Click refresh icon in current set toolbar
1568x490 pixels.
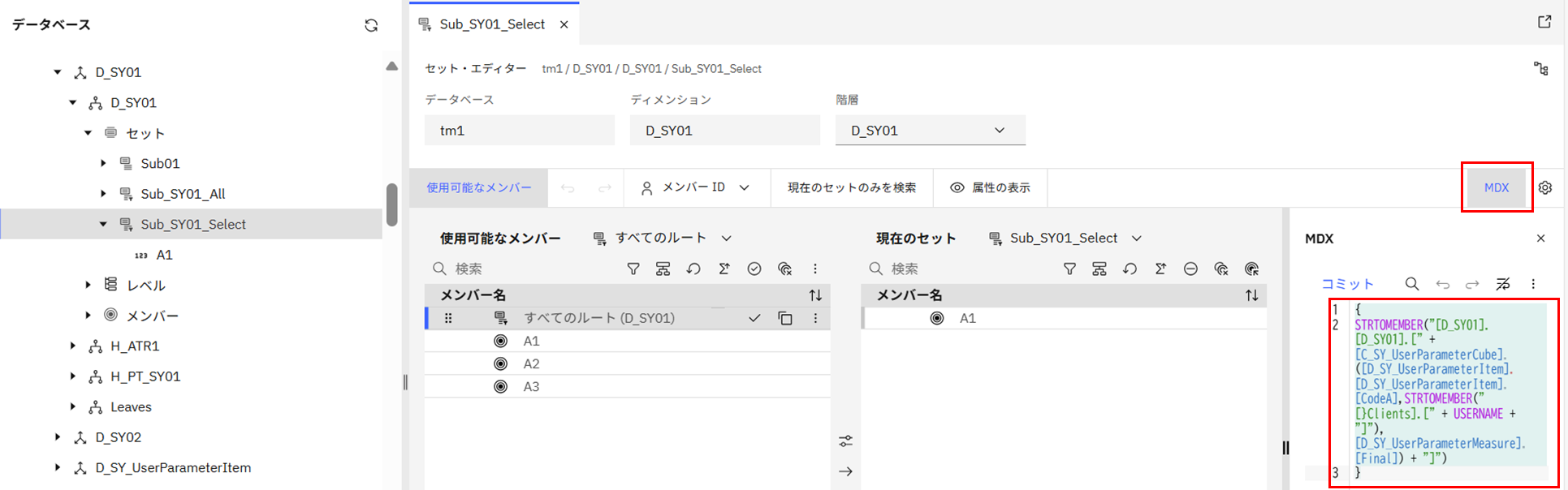pos(1130,269)
